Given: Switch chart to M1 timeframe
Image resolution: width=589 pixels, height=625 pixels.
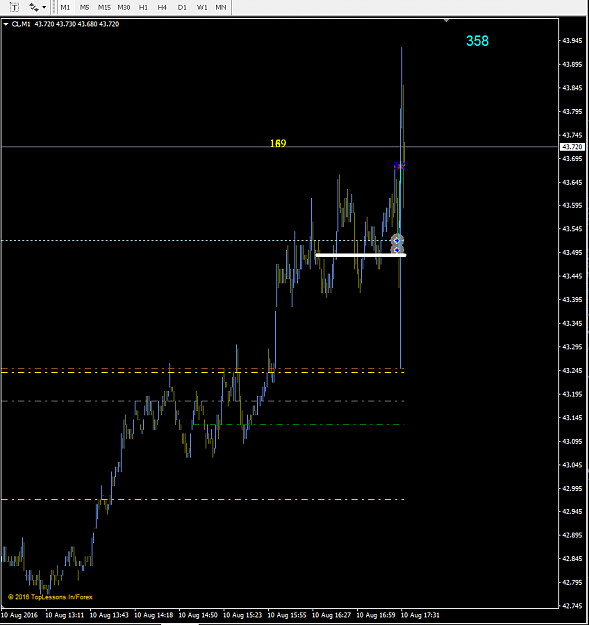Looking at the screenshot, I should pos(65,7).
